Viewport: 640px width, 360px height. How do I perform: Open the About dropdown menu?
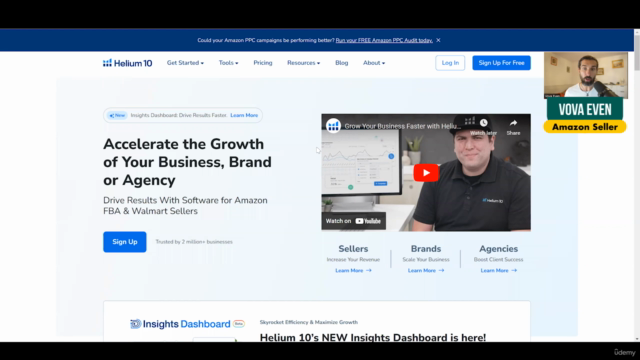pos(374,63)
